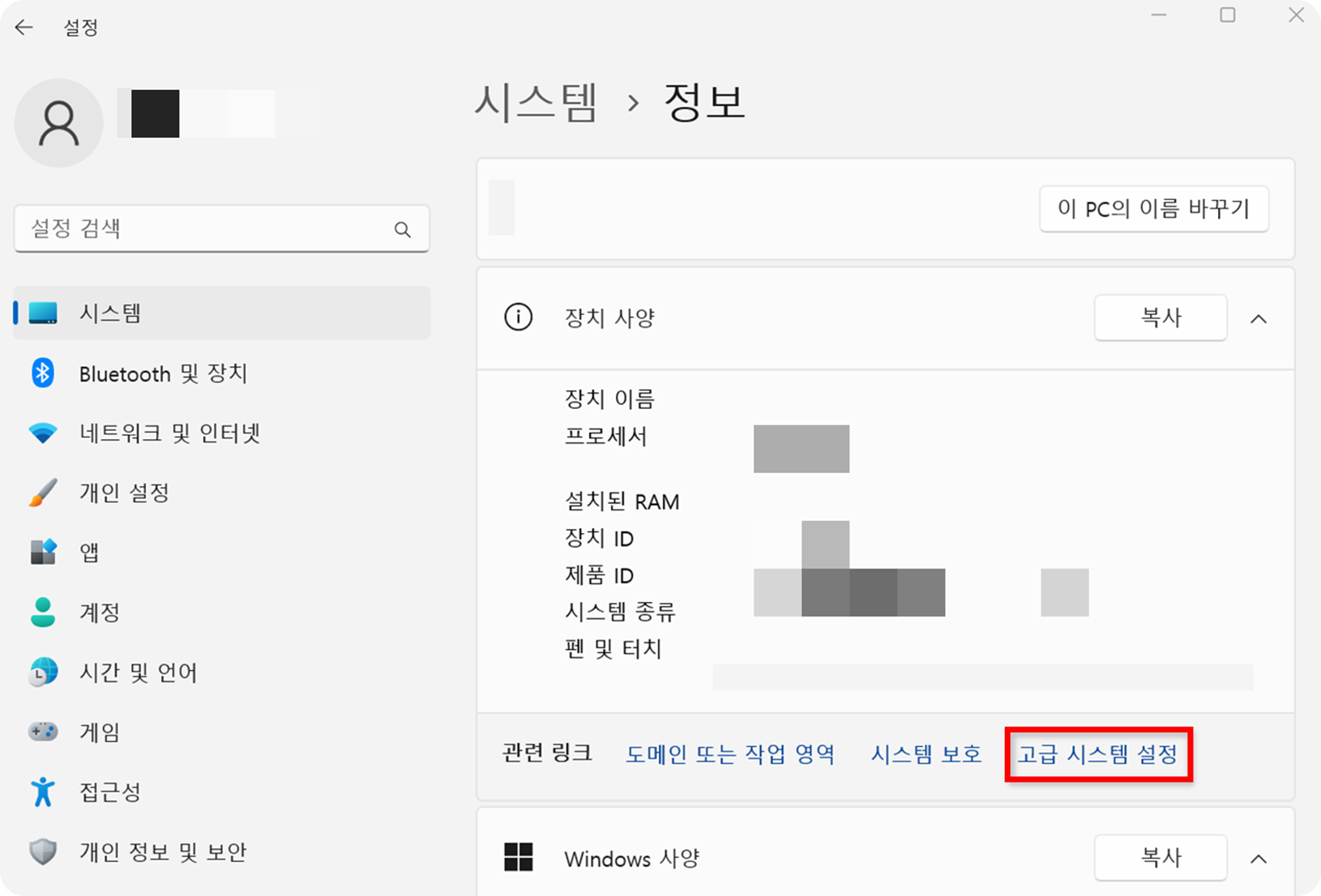1321x896 pixels.
Task: Click 관련 링크 label
Action: click(547, 753)
